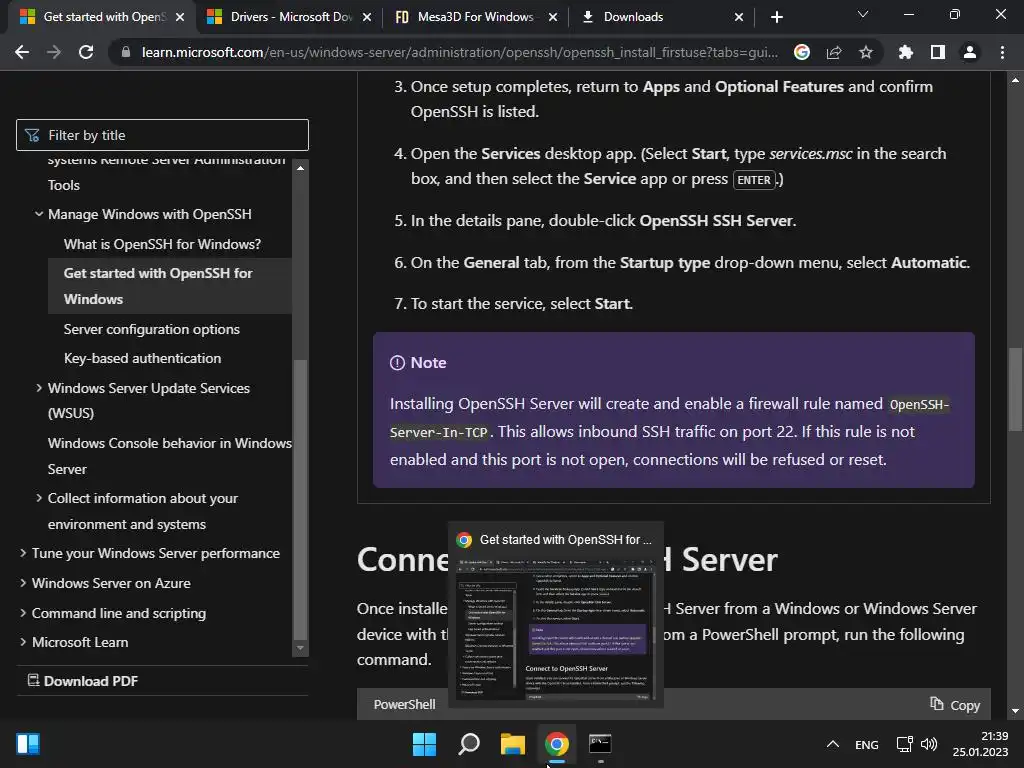
Task: Click the page scrollbar down arrow
Action: [x=1015, y=711]
